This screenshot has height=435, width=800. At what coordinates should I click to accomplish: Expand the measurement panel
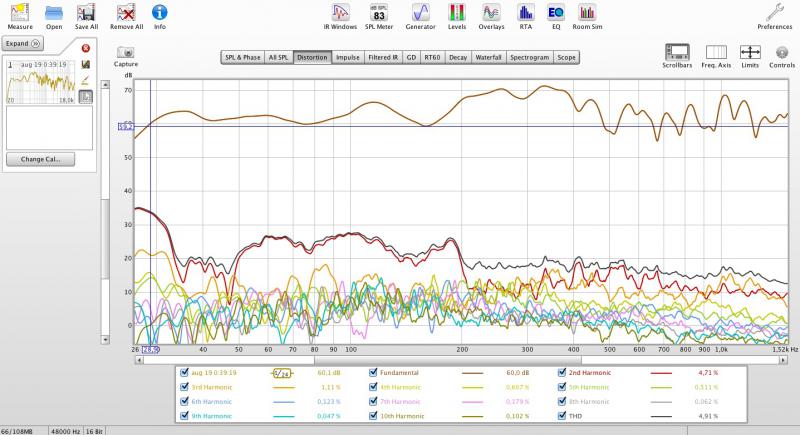pyautogui.click(x=22, y=43)
